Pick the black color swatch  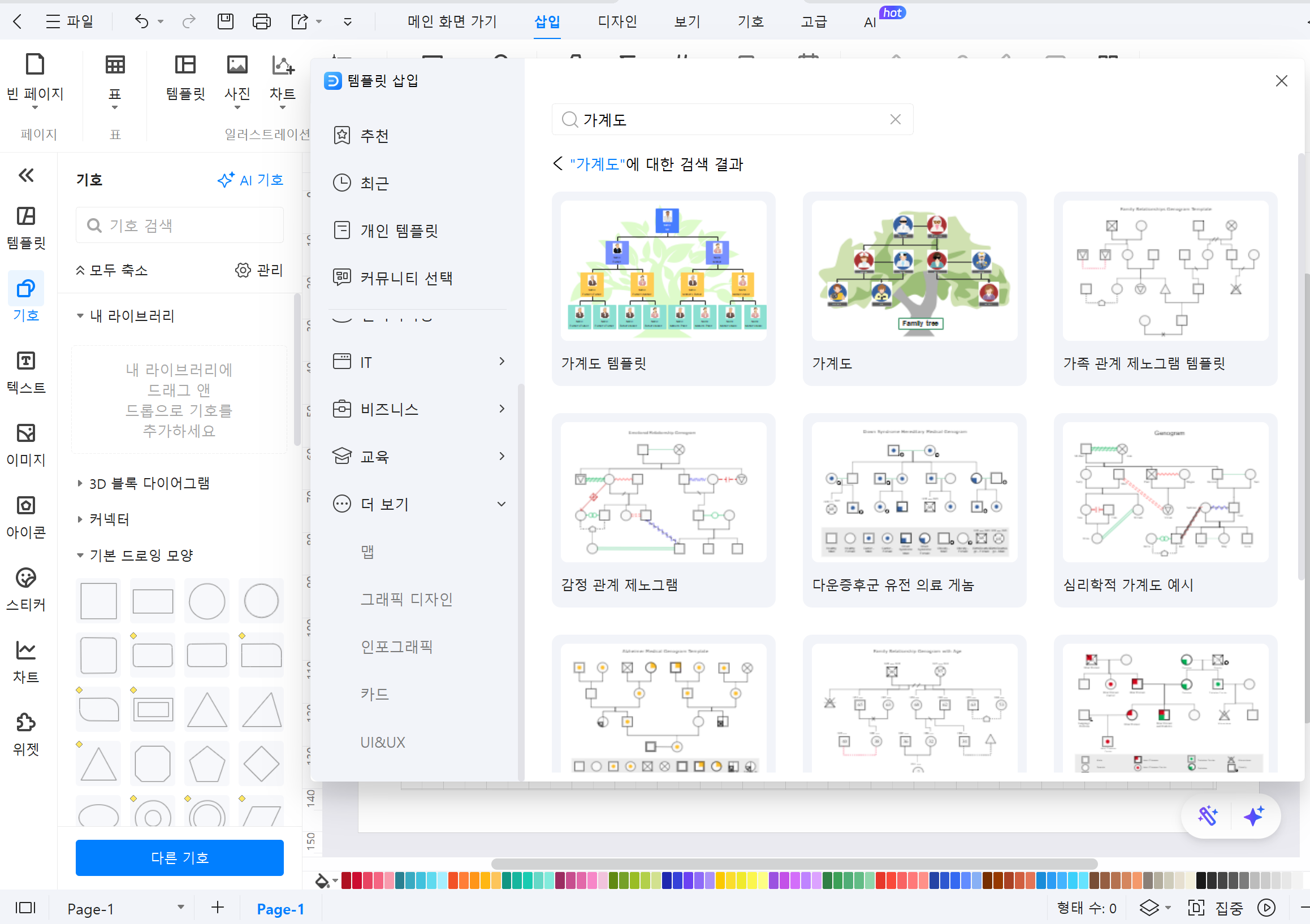[x=1201, y=881]
